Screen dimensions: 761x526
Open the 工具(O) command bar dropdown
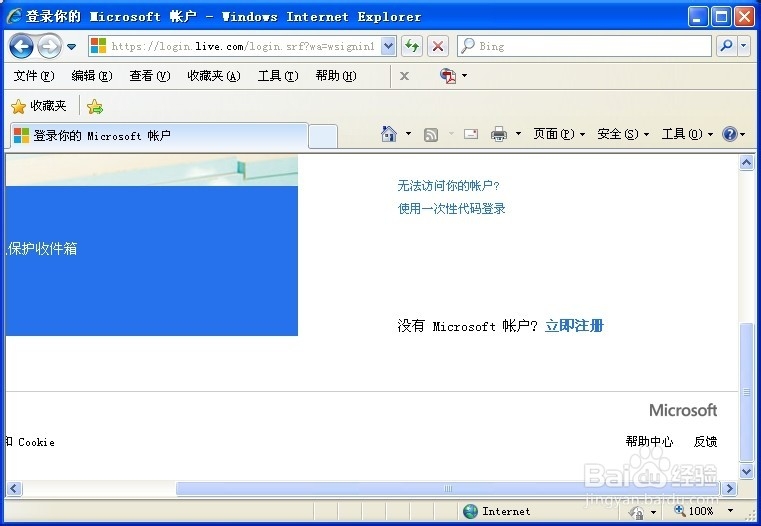click(687, 134)
